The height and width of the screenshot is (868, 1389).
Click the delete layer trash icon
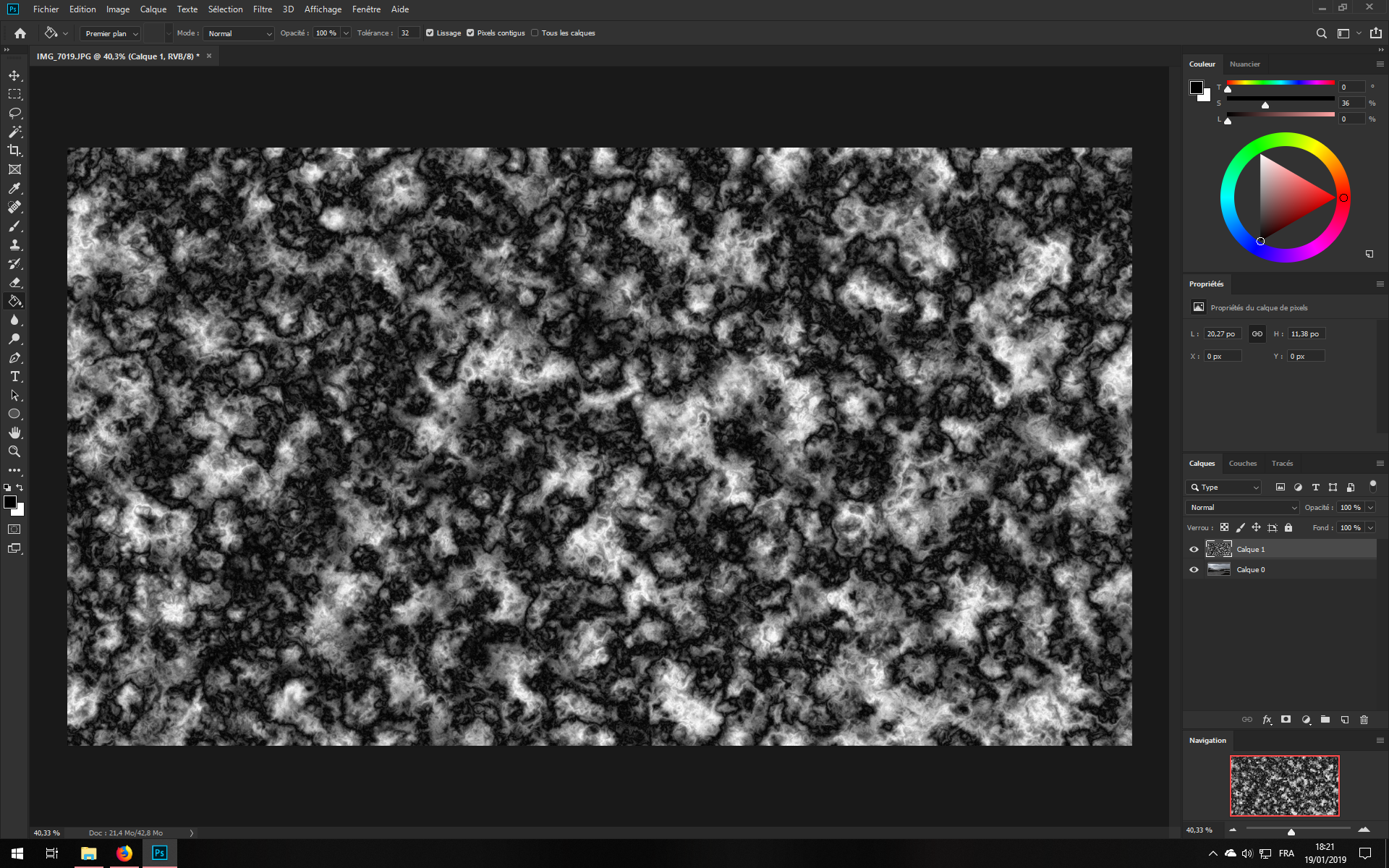point(1364,720)
